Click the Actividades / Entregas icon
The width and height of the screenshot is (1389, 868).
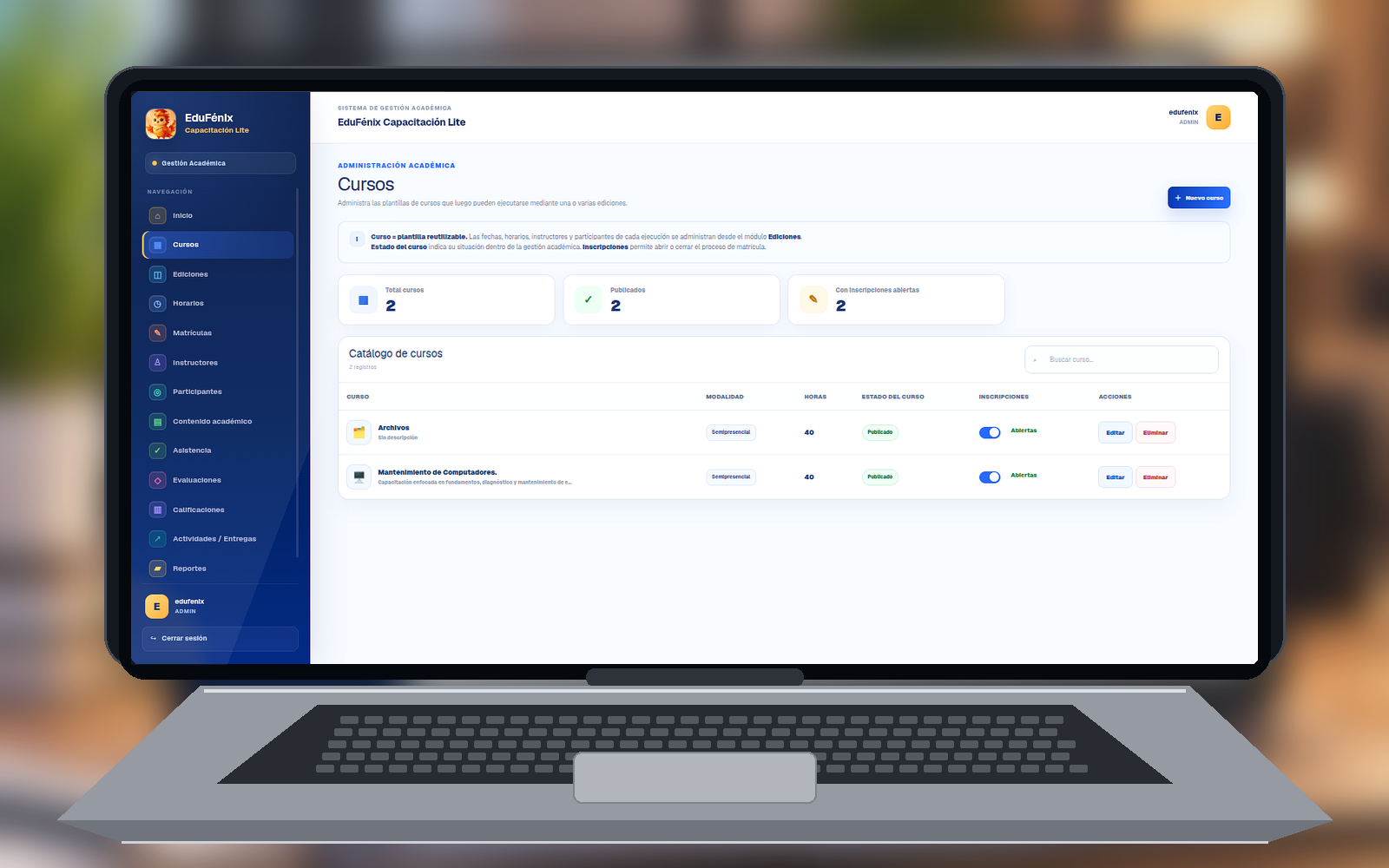coord(157,539)
